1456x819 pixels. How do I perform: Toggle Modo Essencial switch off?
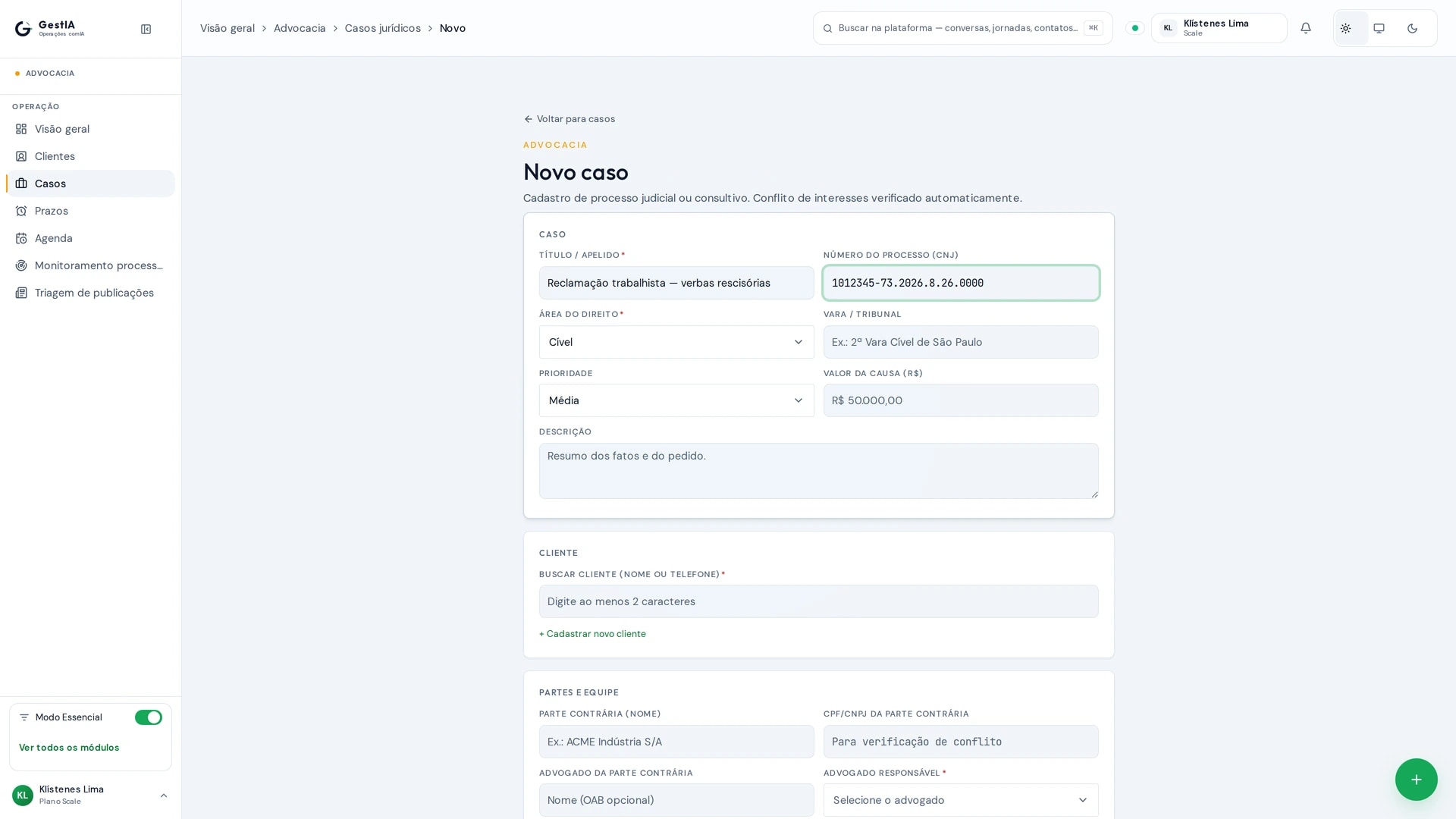[x=149, y=717]
